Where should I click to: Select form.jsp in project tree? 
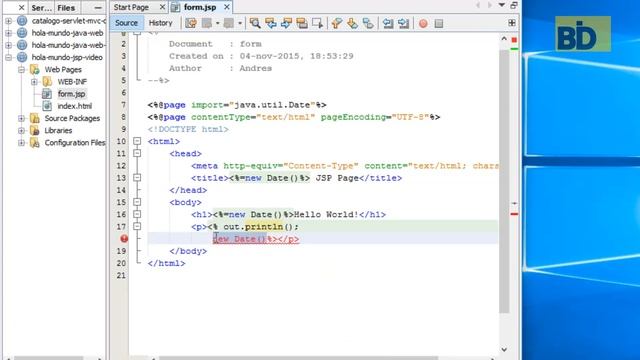[71, 94]
